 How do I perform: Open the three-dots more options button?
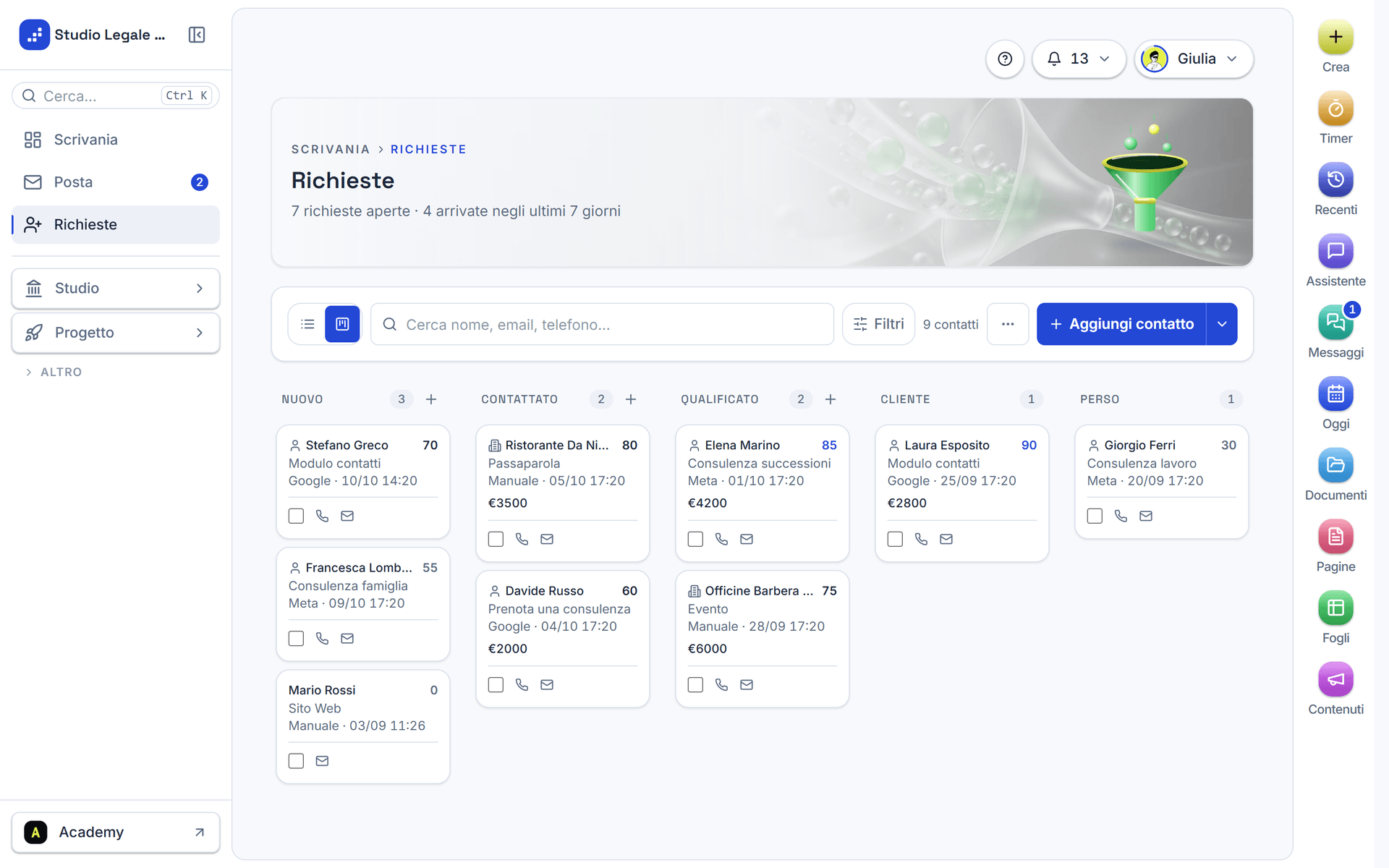1008,324
